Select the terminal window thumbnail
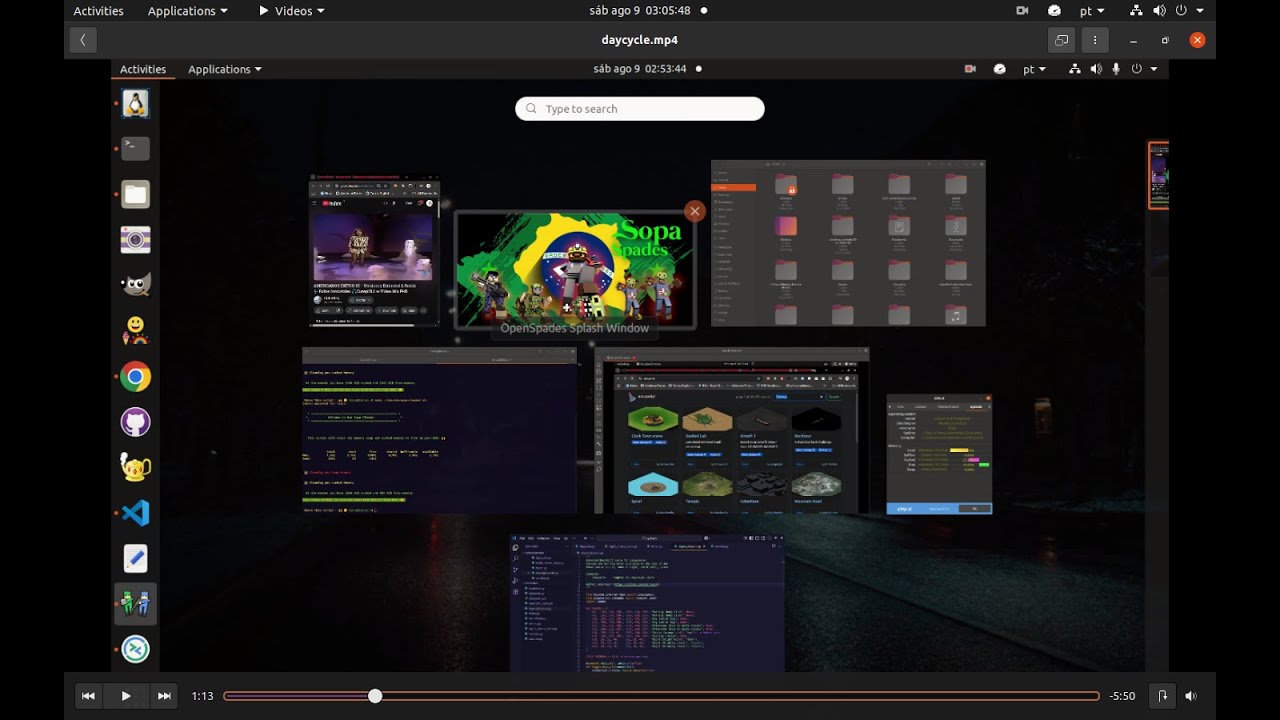The width and height of the screenshot is (1280, 720). [x=439, y=431]
